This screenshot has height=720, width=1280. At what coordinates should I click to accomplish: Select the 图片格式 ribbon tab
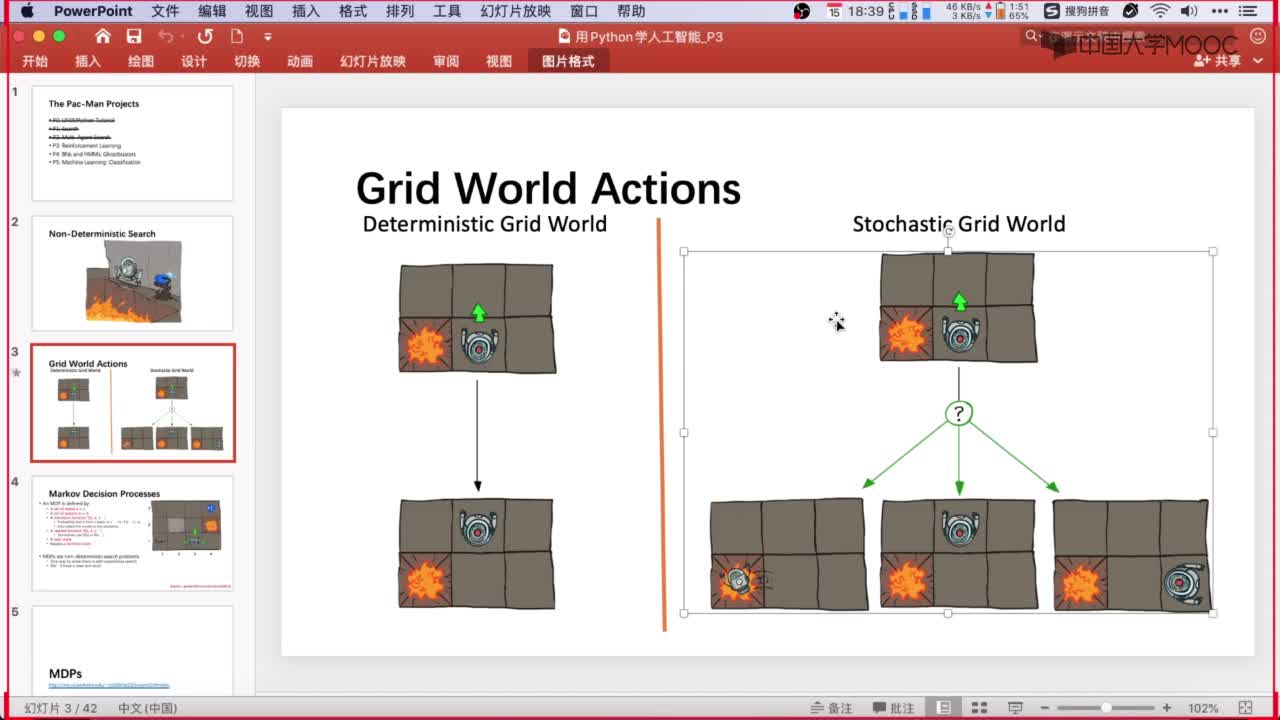click(568, 61)
